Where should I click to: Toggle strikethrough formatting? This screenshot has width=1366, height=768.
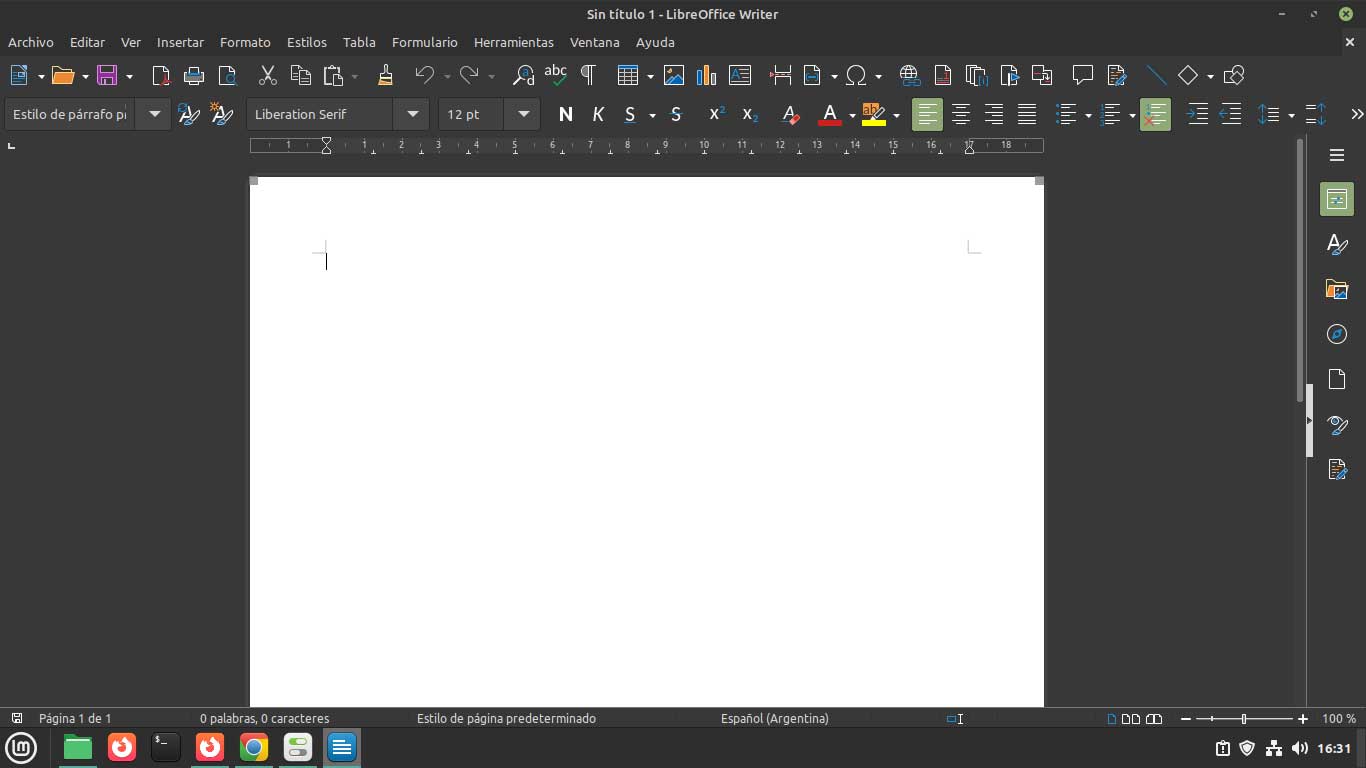click(x=676, y=114)
